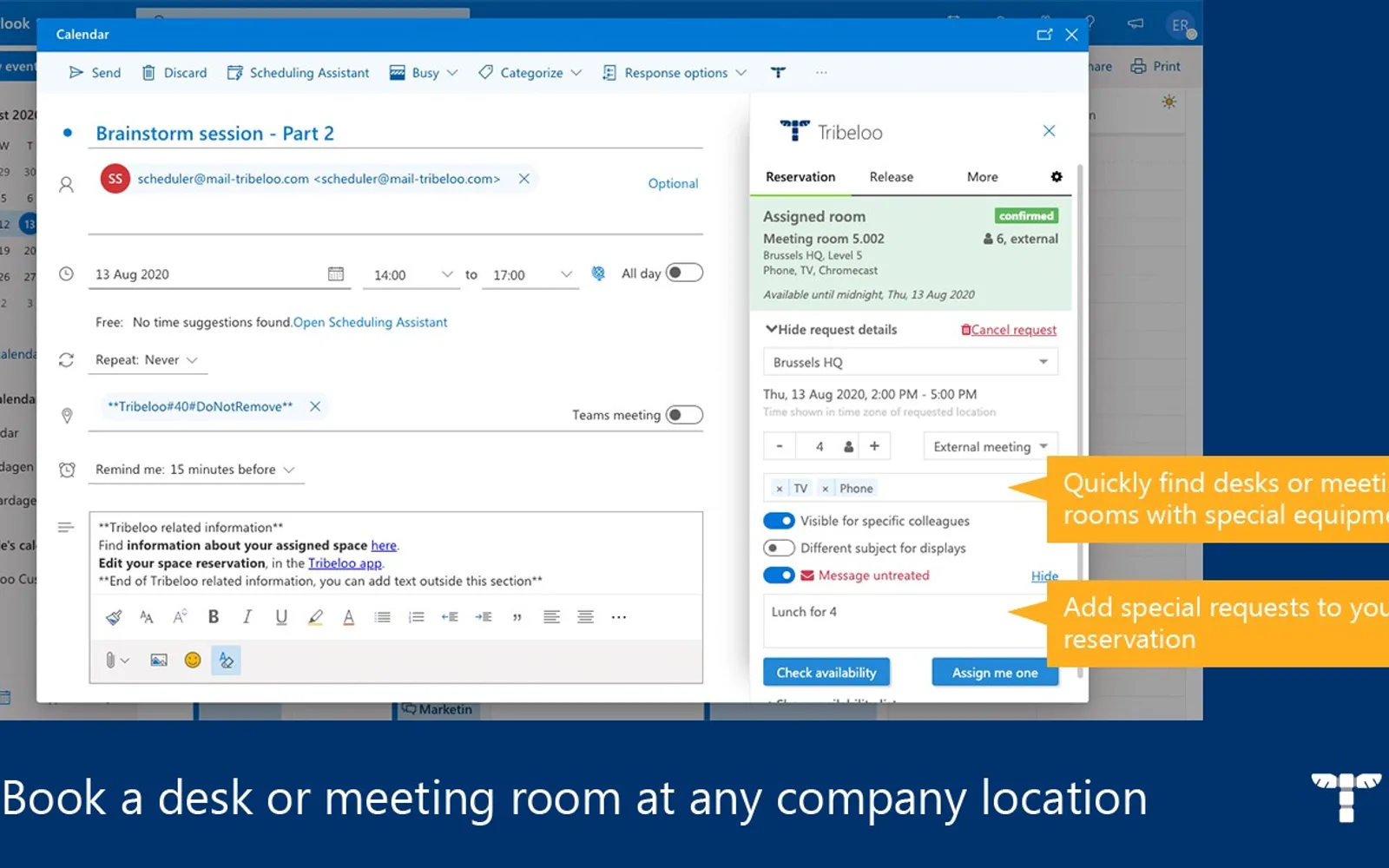Screen dimensions: 1389x868
Task: Remove the Phone equipment tag
Action: click(x=825, y=489)
